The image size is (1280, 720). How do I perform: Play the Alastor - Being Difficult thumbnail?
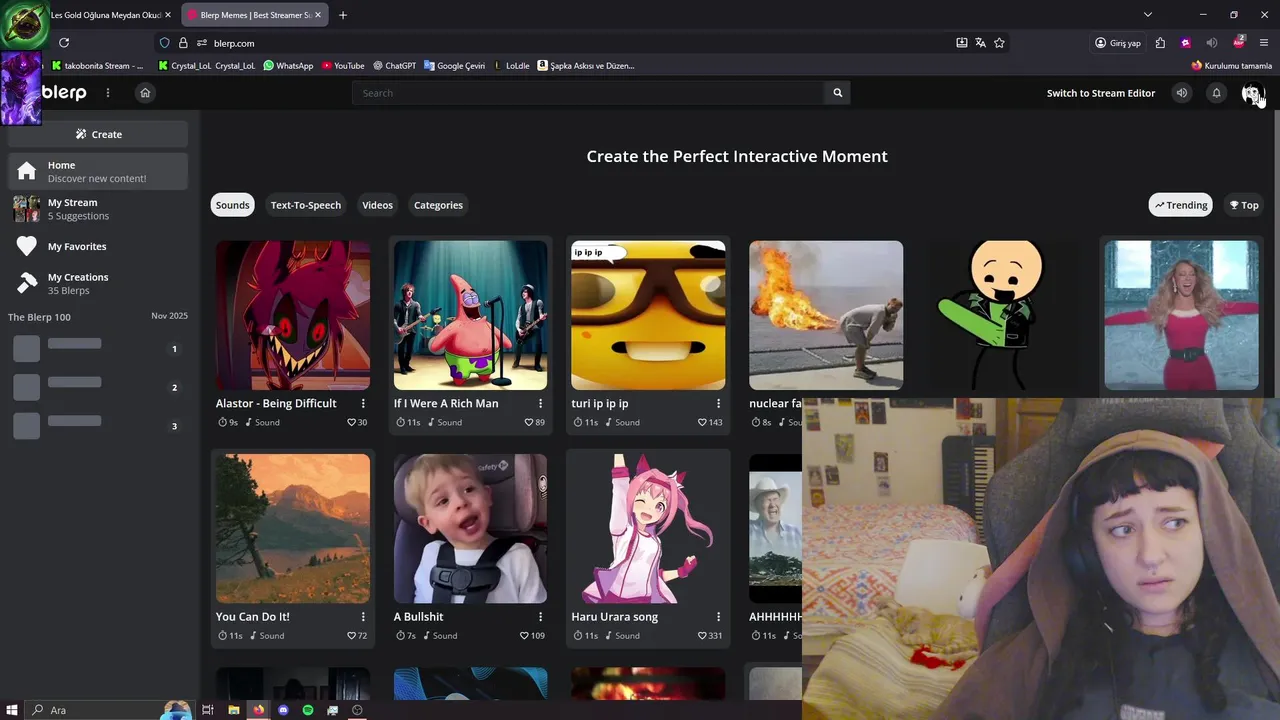(293, 315)
